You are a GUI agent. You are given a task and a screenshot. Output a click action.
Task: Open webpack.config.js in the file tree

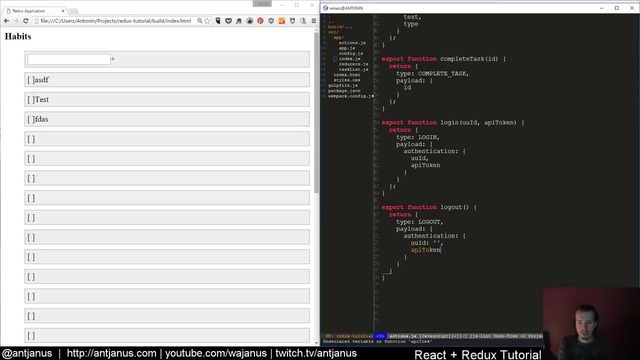[350, 96]
